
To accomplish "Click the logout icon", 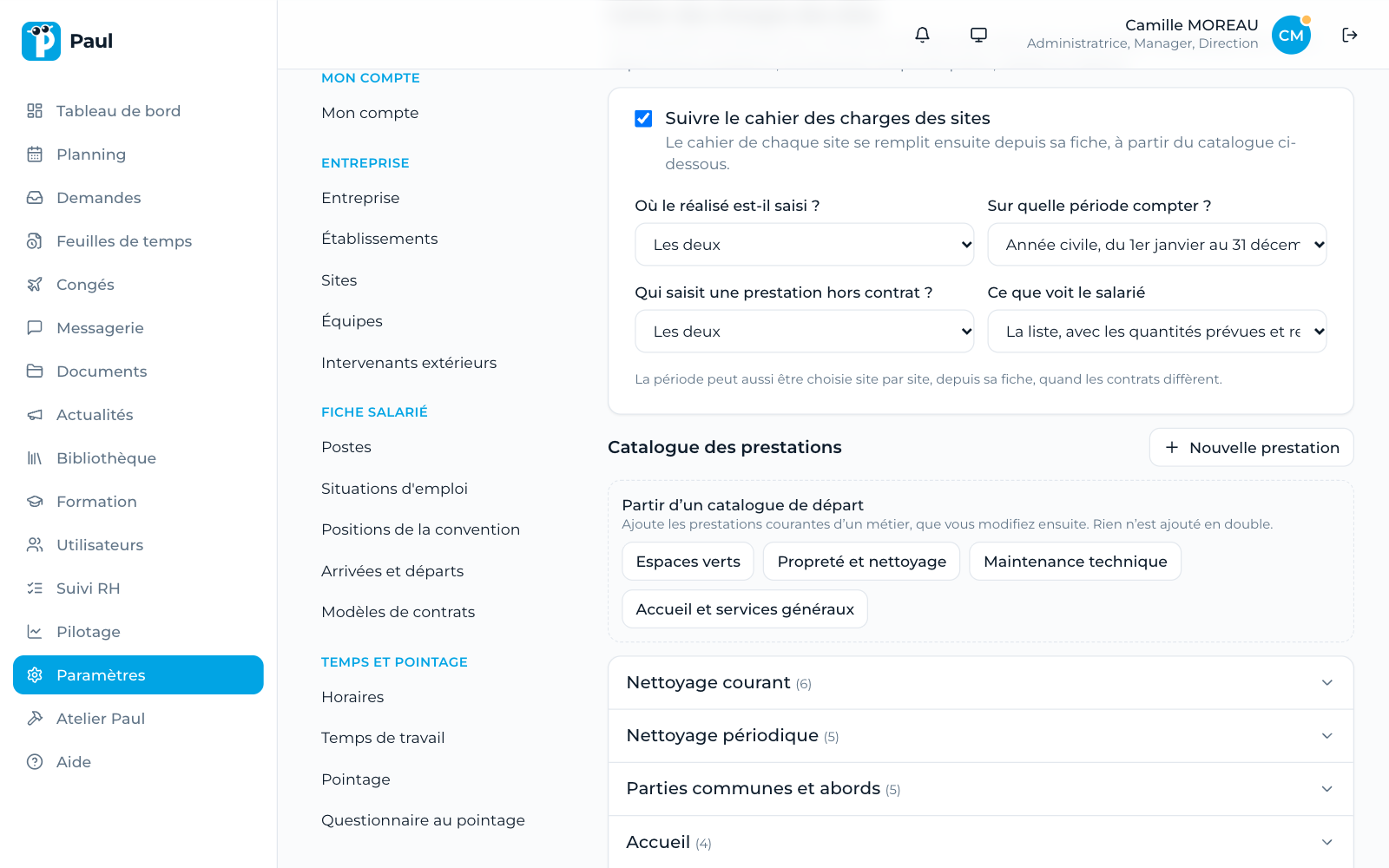I will click(1349, 35).
